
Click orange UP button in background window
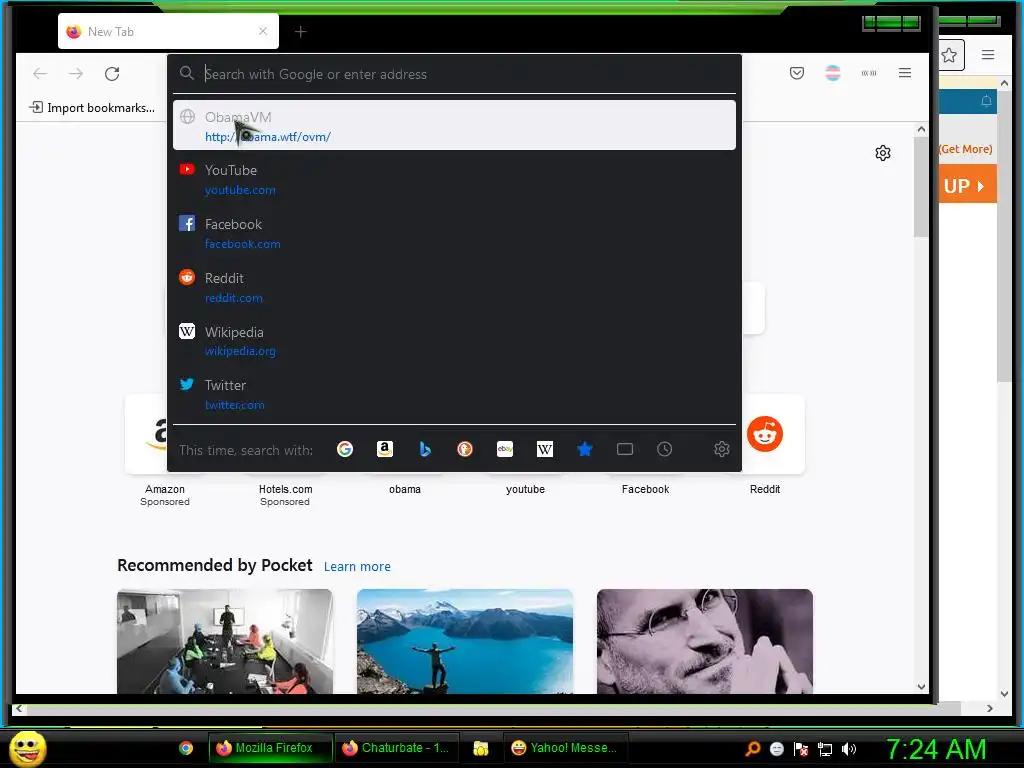(968, 184)
